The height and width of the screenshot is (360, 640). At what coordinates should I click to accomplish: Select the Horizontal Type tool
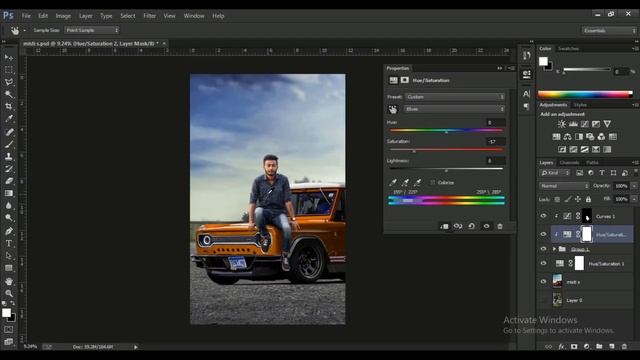coord(9,243)
